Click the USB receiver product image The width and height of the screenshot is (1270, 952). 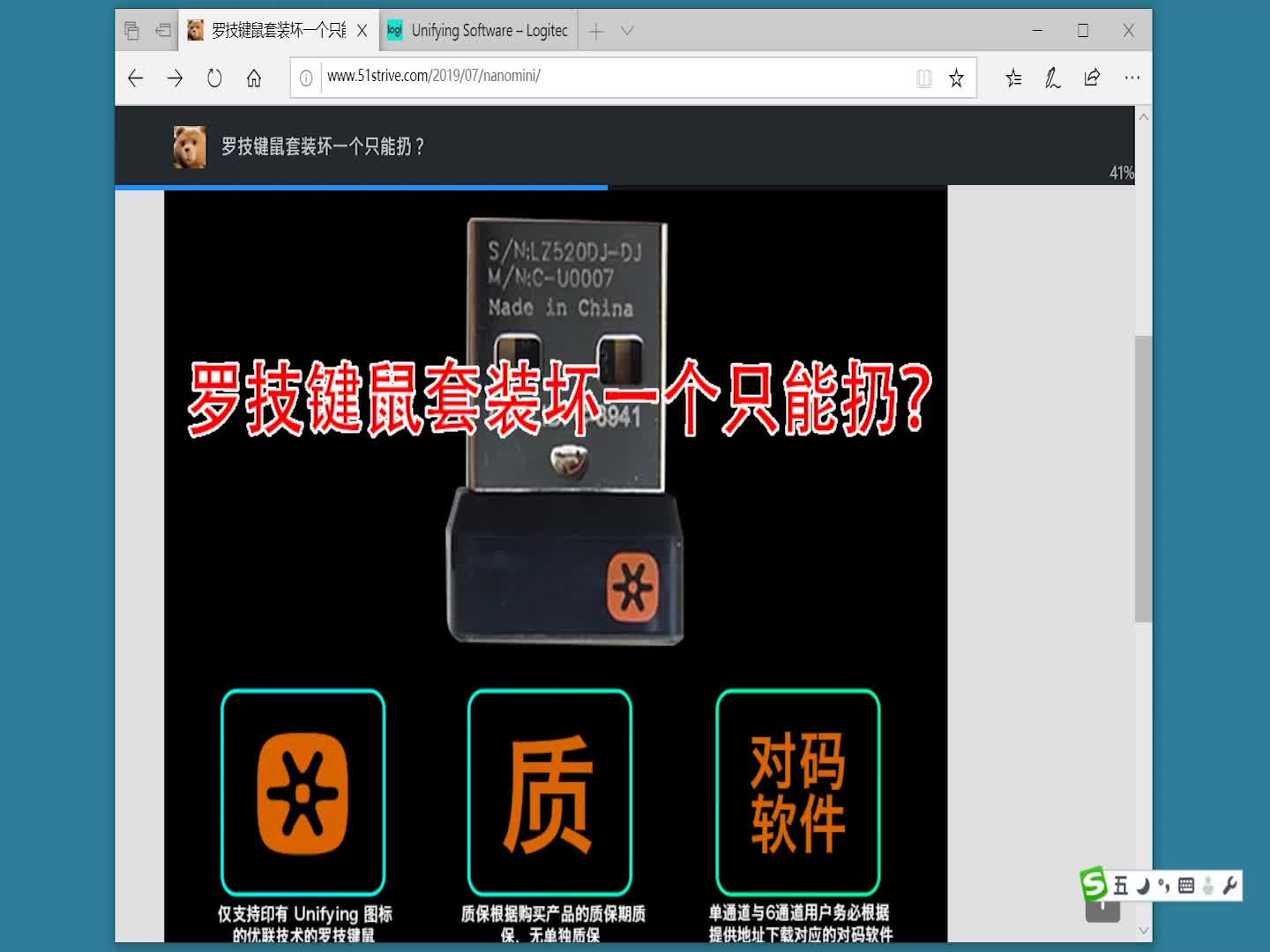pyautogui.click(x=564, y=432)
